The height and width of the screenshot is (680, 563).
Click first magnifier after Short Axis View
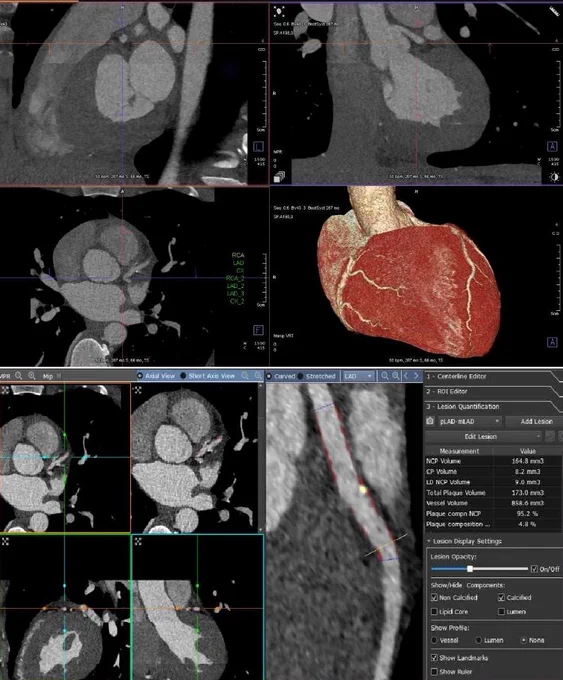tap(245, 376)
